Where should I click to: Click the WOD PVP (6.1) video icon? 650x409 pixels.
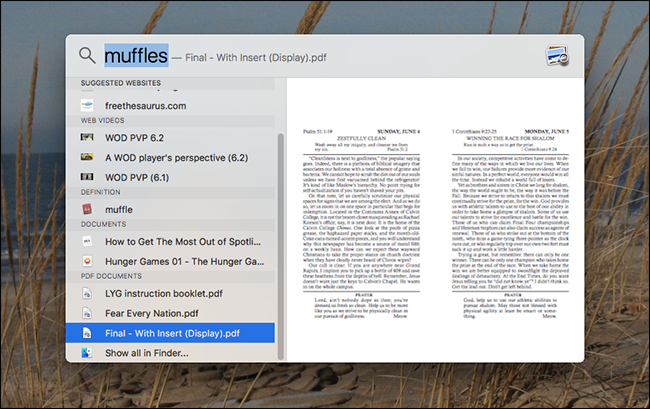click(87, 177)
